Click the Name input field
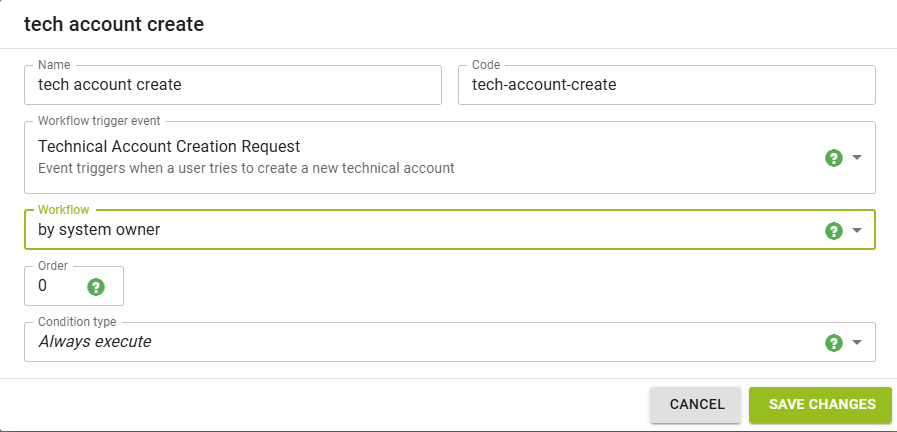The height and width of the screenshot is (432, 897). coord(232,85)
